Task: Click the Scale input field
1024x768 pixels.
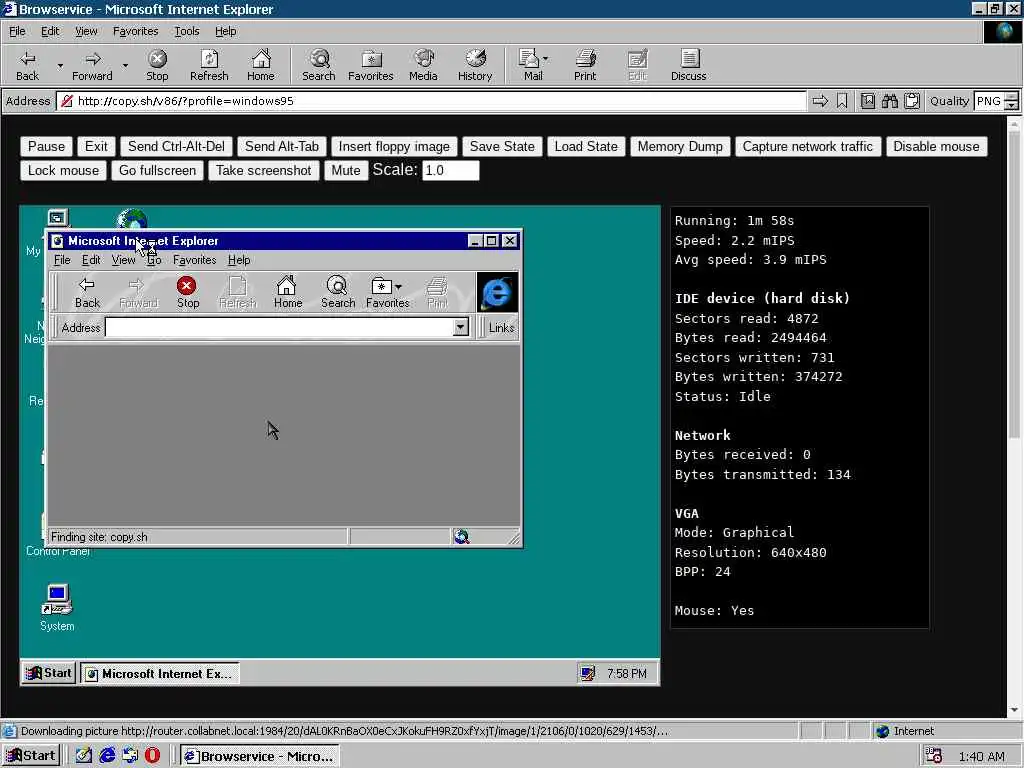Action: click(451, 170)
